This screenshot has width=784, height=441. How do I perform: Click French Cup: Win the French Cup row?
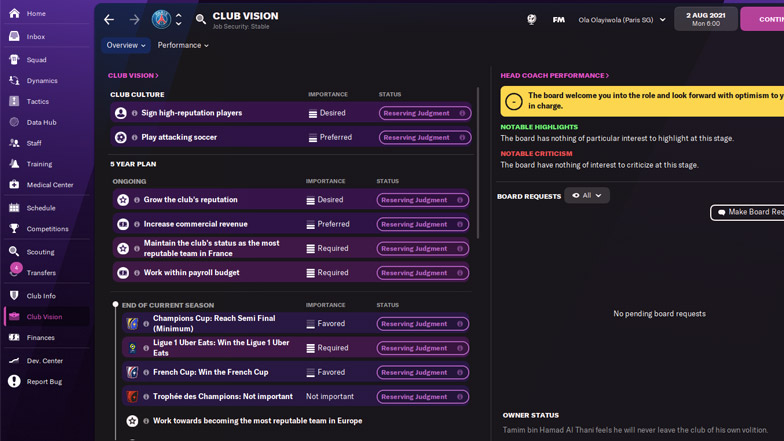(296, 372)
